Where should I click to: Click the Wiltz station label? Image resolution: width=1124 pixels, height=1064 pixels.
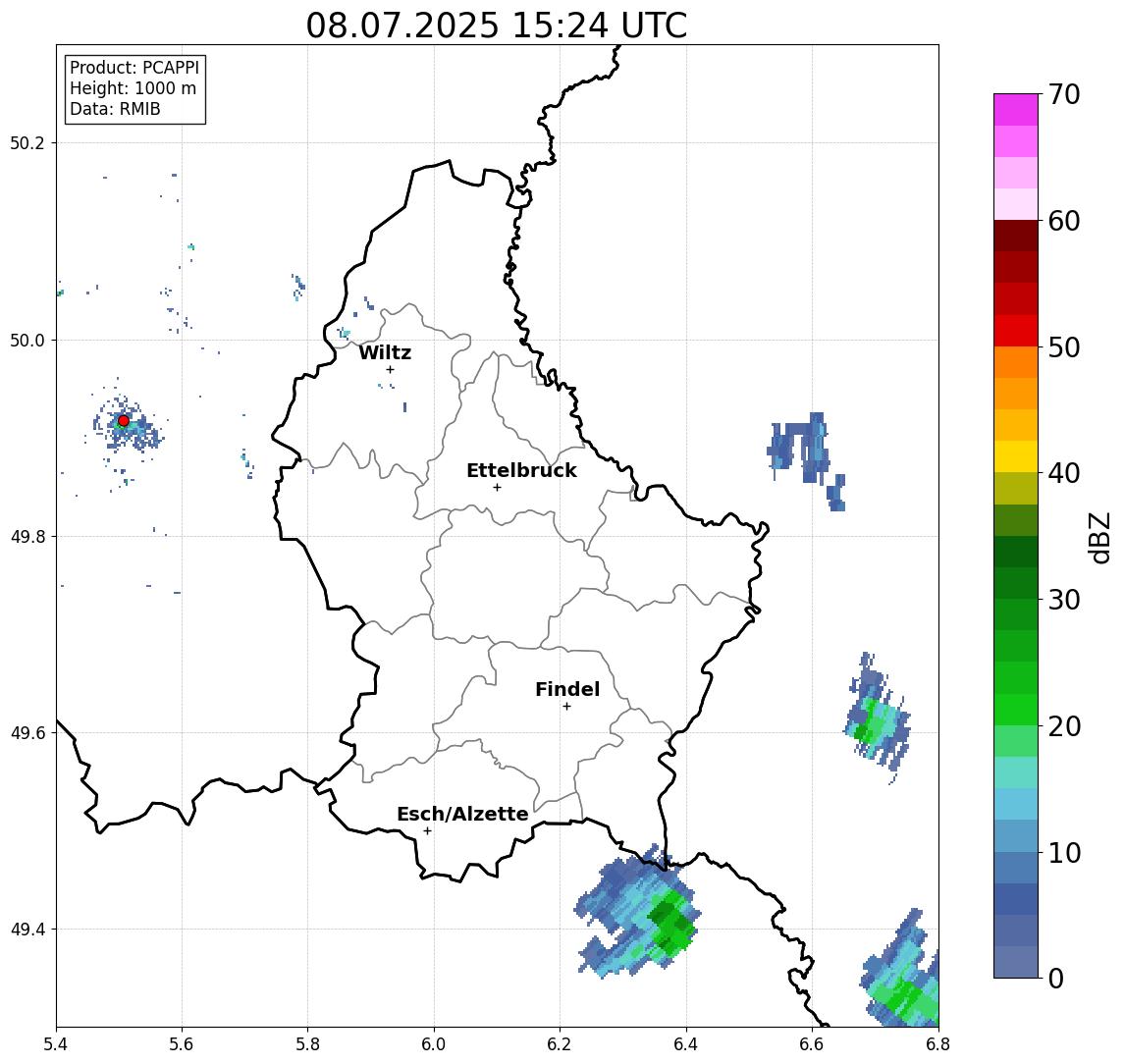(x=385, y=352)
